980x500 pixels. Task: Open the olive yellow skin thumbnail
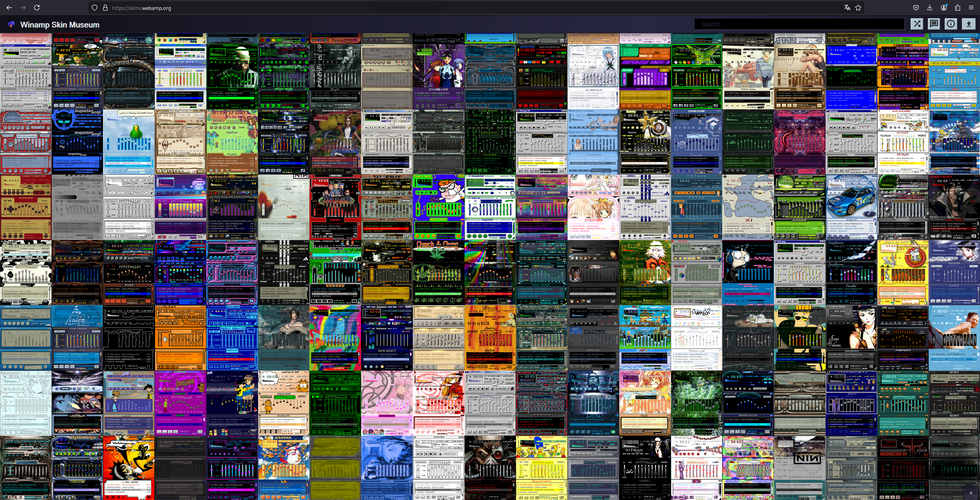pyautogui.click(x=335, y=468)
